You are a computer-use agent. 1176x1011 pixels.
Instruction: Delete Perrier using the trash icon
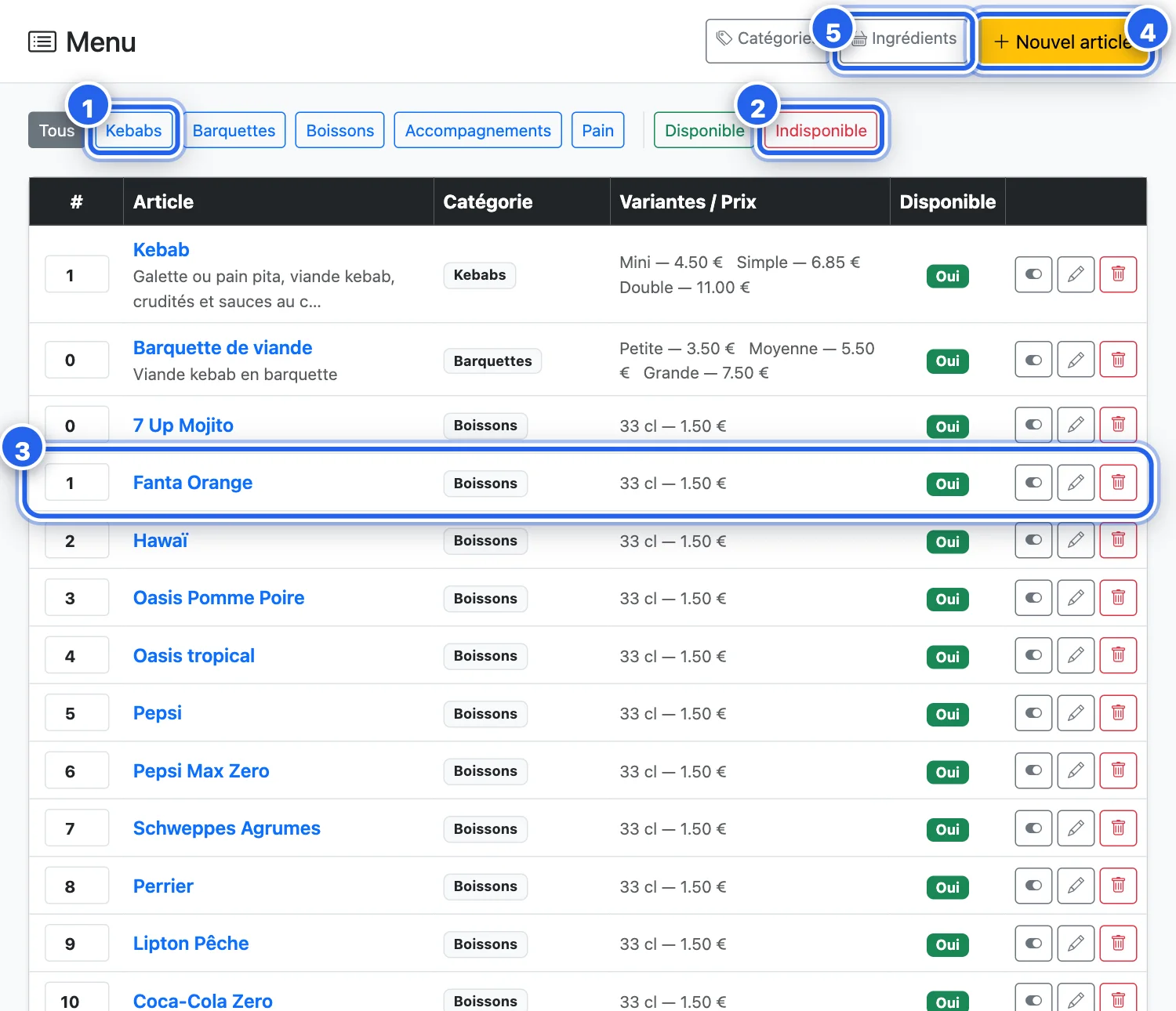[x=1118, y=886]
